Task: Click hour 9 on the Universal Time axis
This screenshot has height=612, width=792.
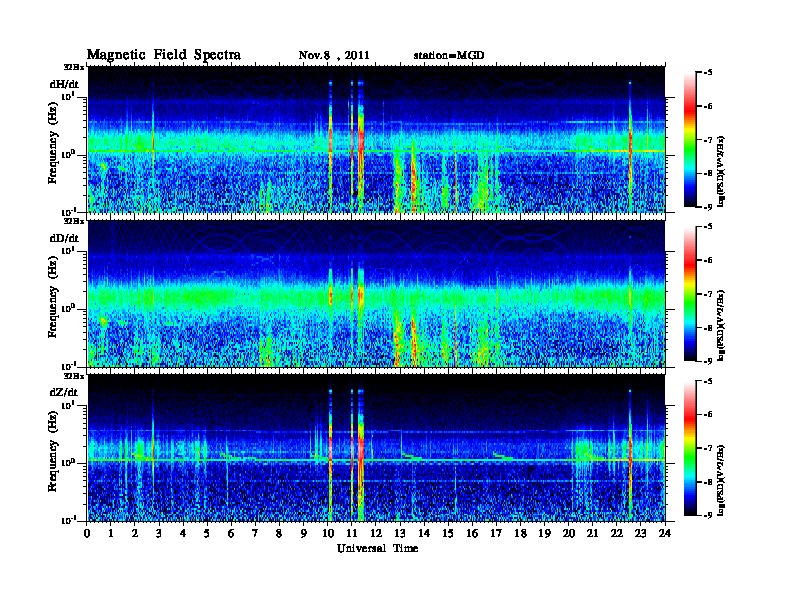Action: coord(304,533)
